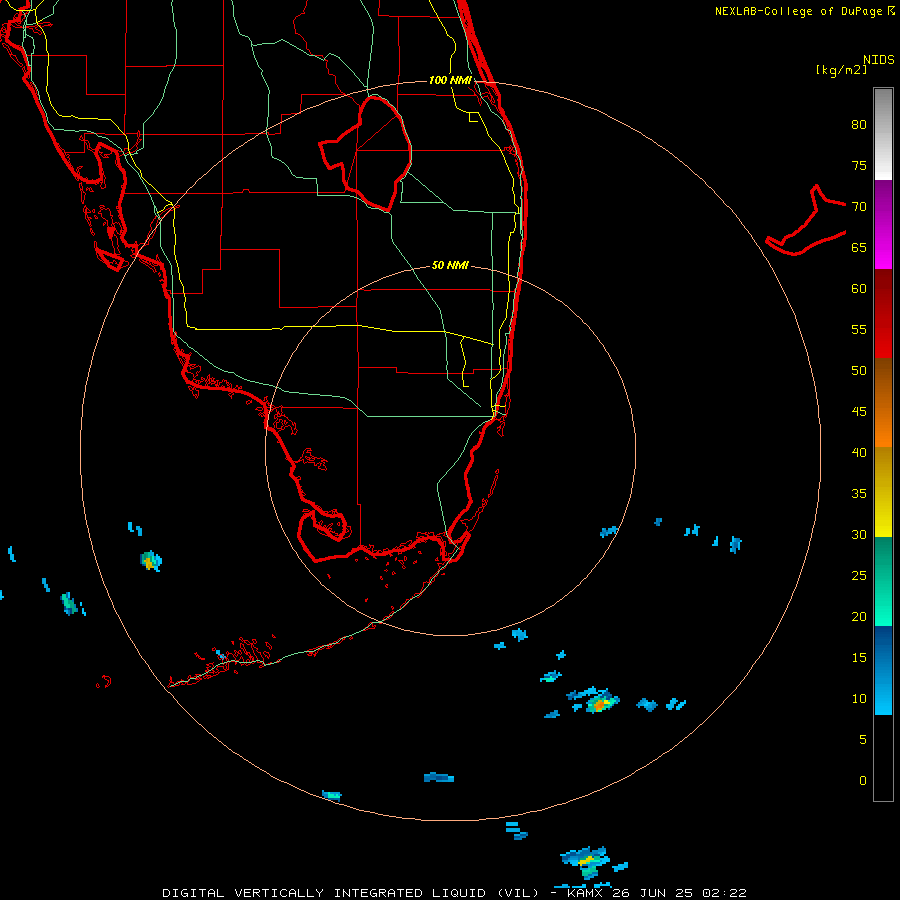Click the storm cell with the orange core southeast of the Keys
The image size is (900, 900).
[x=595, y=700]
